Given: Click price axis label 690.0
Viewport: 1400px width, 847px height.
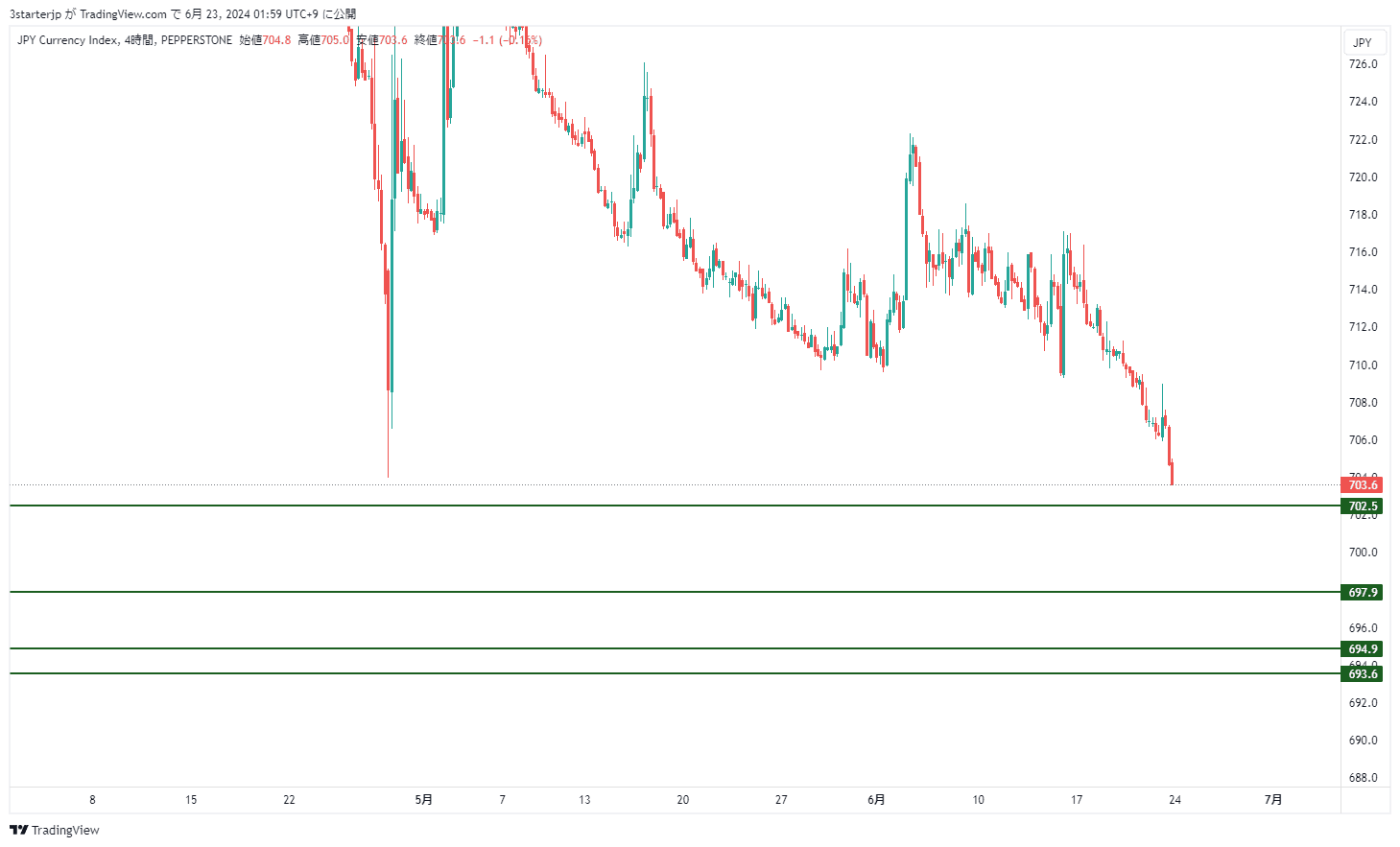Looking at the screenshot, I should pos(1363,741).
